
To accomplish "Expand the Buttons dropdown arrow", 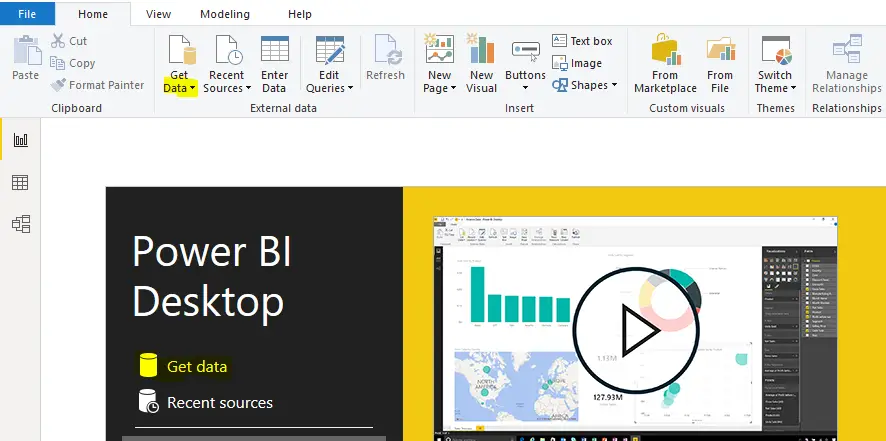I will tap(525, 88).
